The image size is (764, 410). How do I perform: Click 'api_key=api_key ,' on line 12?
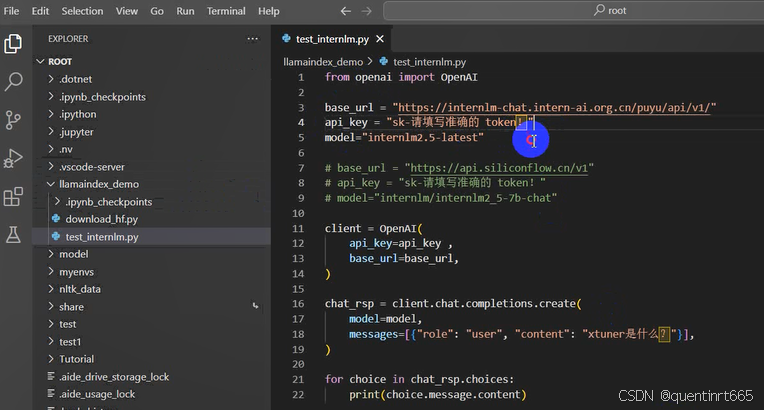click(x=401, y=243)
